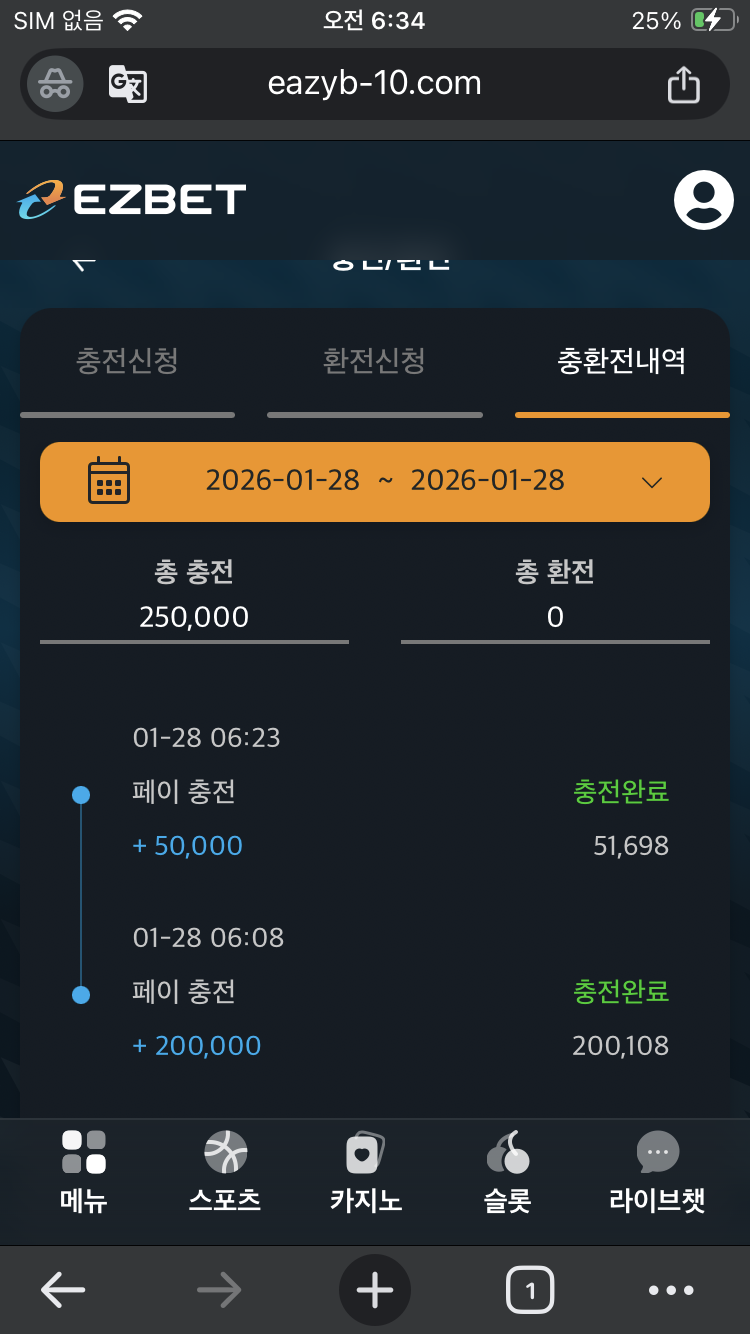Tap the browser new tab plus button
The image size is (750, 1334).
point(375,1290)
